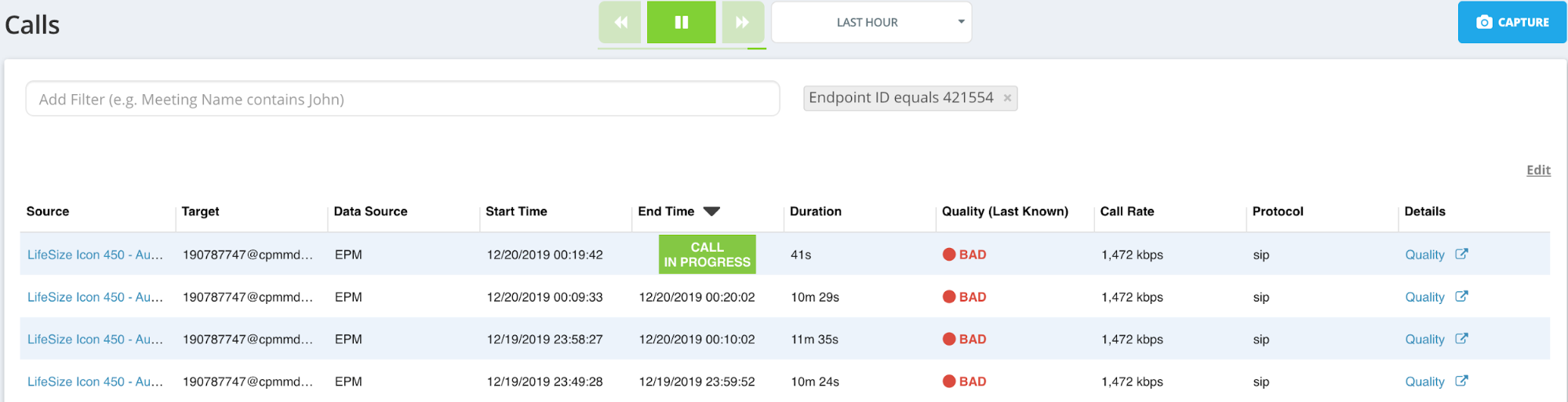
Task: Remove the Endpoint ID equals 421554 filter
Action: (1007, 98)
